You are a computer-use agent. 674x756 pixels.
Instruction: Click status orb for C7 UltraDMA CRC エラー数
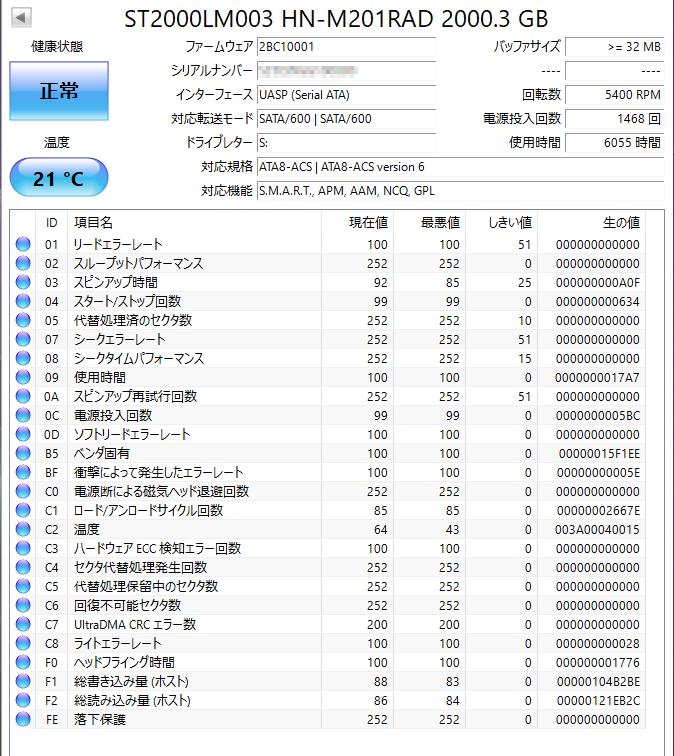point(23,624)
